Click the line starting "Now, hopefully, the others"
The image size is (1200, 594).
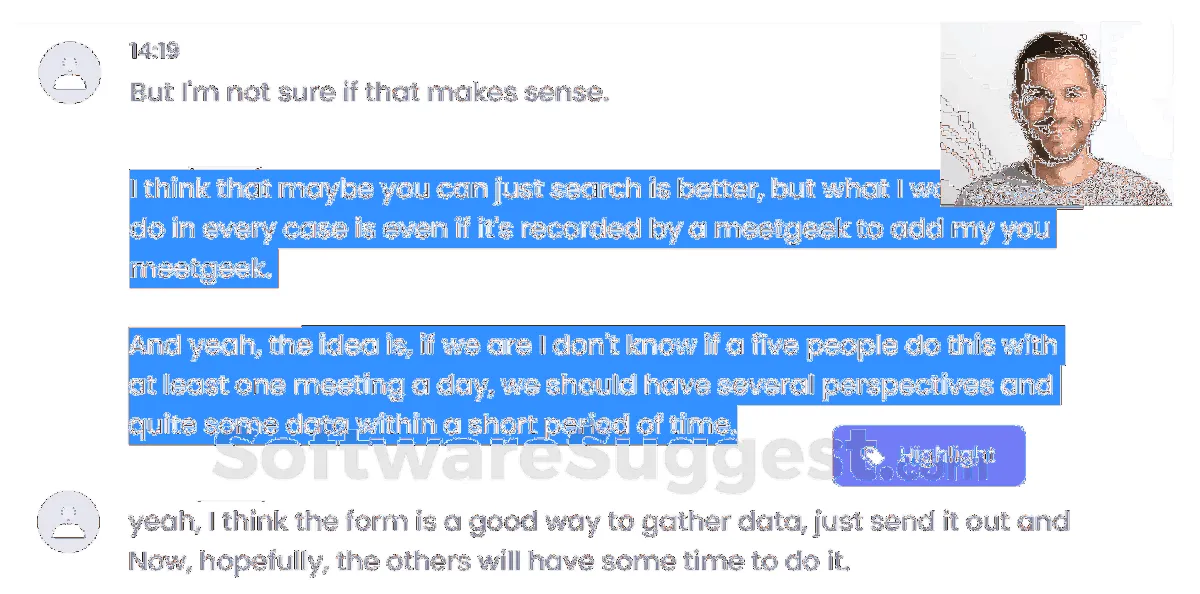[488, 562]
